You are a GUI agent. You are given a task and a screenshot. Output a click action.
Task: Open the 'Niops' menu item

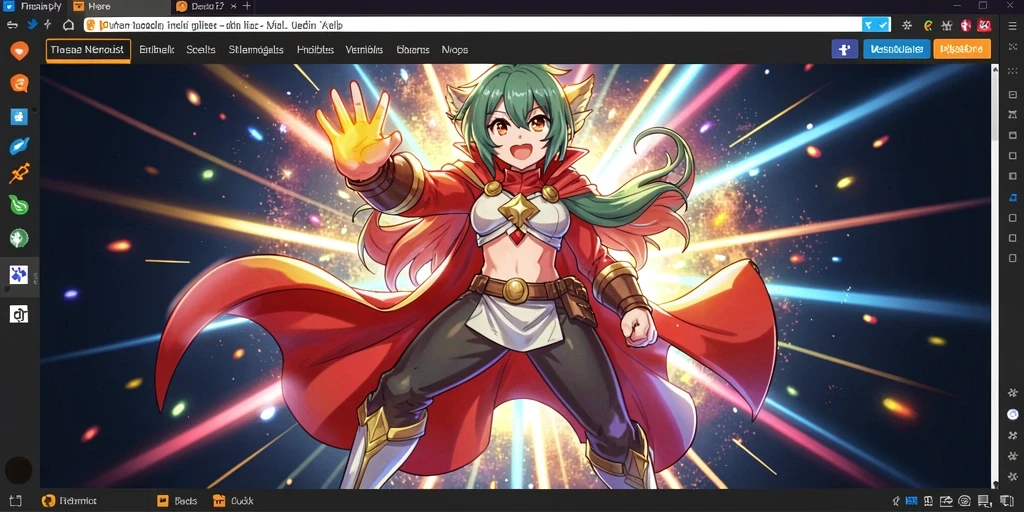[x=455, y=50]
